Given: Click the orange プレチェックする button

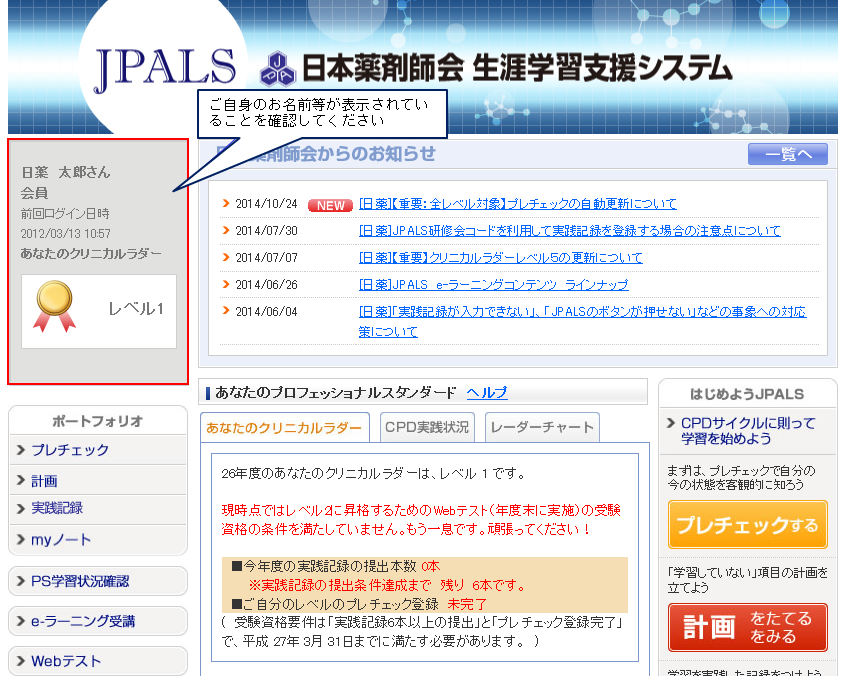Looking at the screenshot, I should coord(748,525).
